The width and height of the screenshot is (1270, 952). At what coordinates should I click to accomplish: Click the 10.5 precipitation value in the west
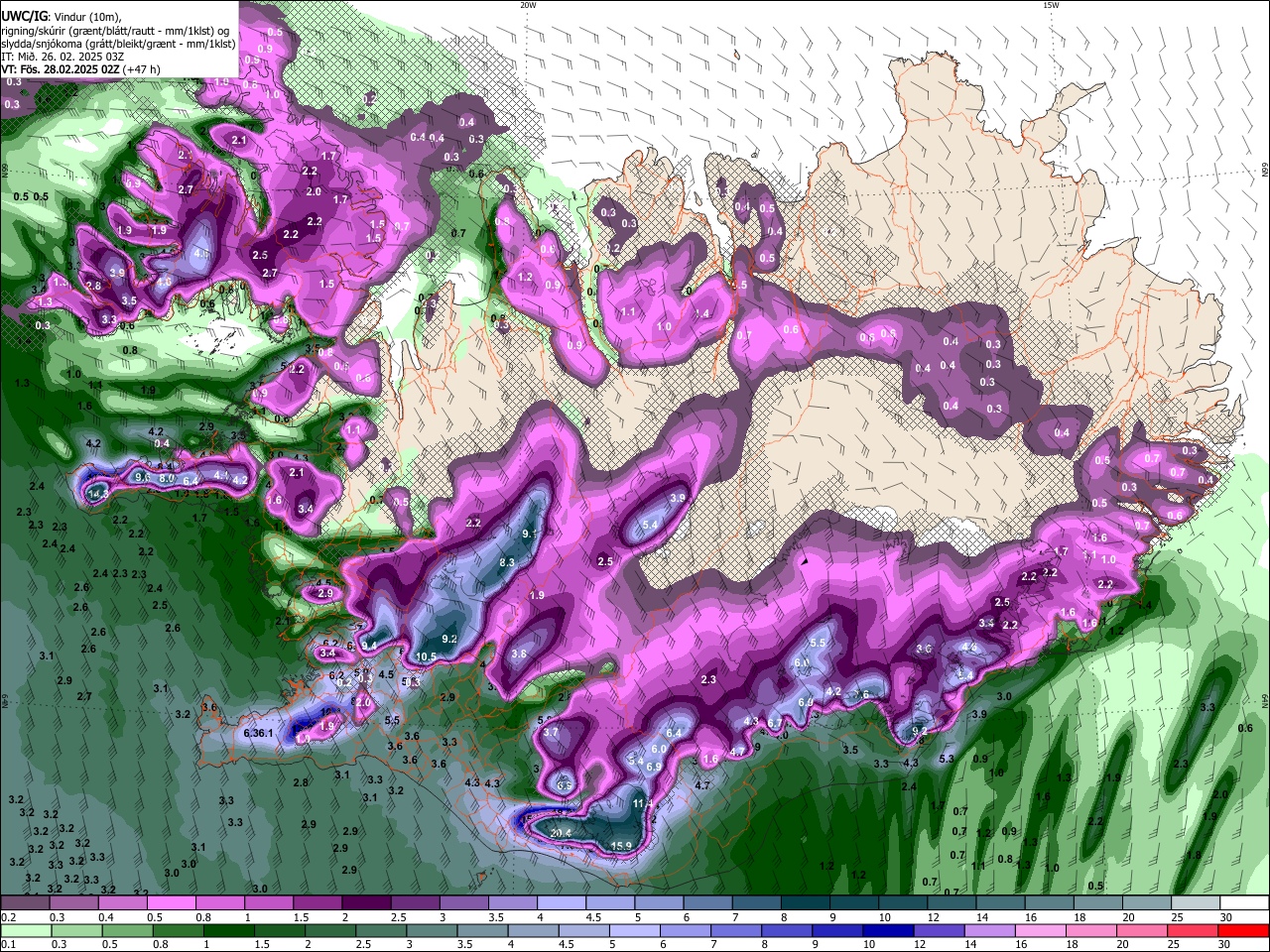coord(427,656)
